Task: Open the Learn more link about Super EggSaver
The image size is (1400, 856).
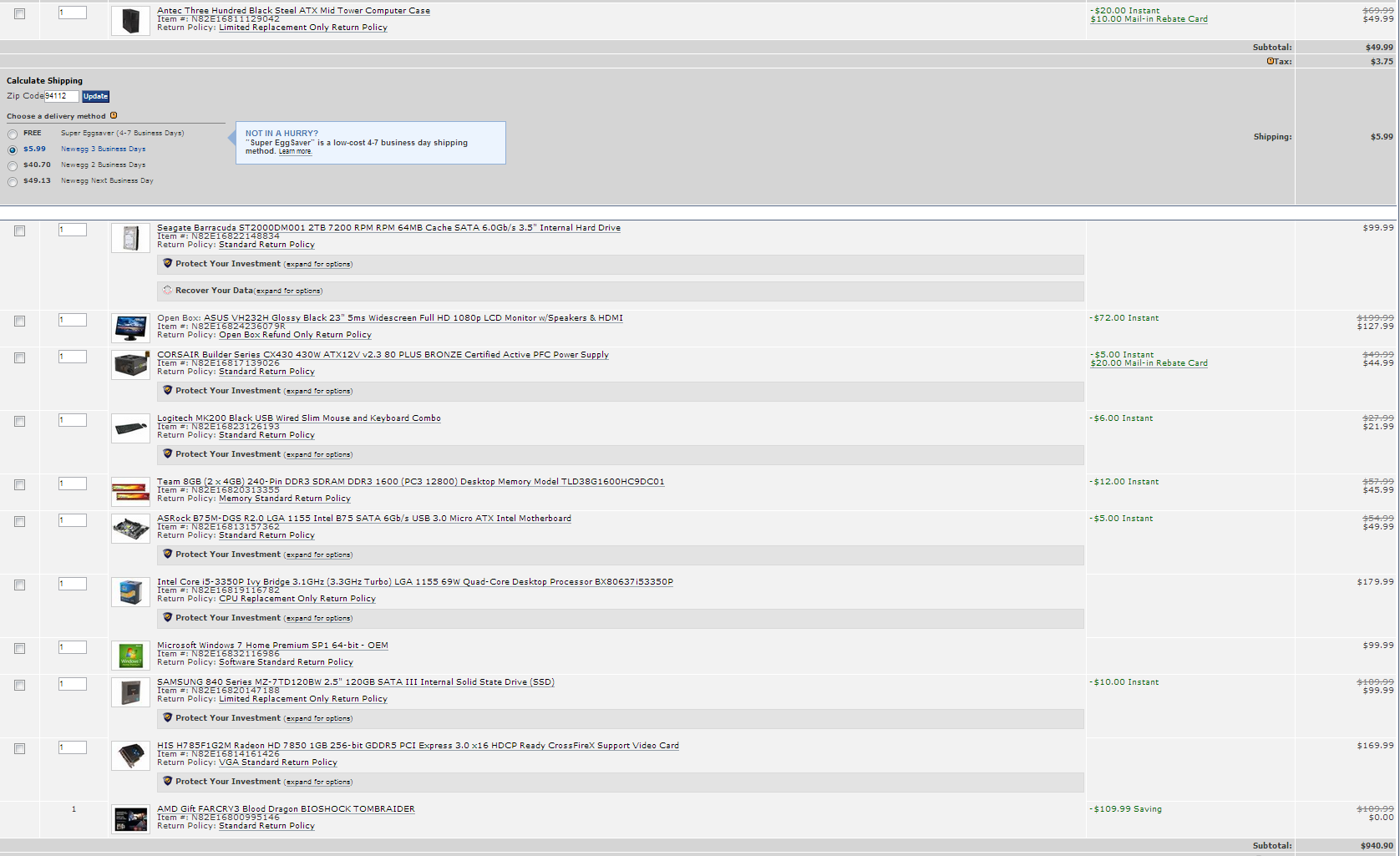Action: pyautogui.click(x=295, y=151)
